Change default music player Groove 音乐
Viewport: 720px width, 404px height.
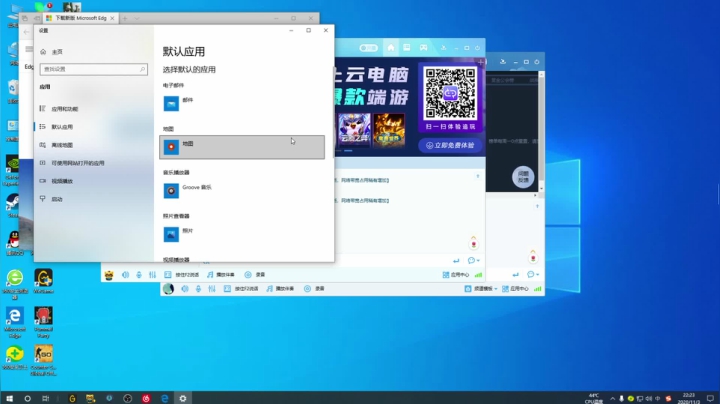click(x=242, y=191)
